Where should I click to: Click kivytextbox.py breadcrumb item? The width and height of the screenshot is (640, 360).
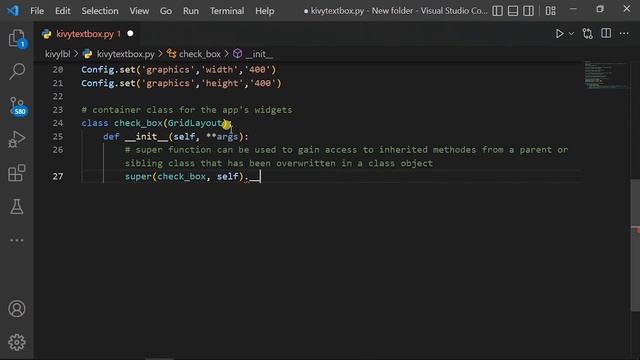pos(125,54)
